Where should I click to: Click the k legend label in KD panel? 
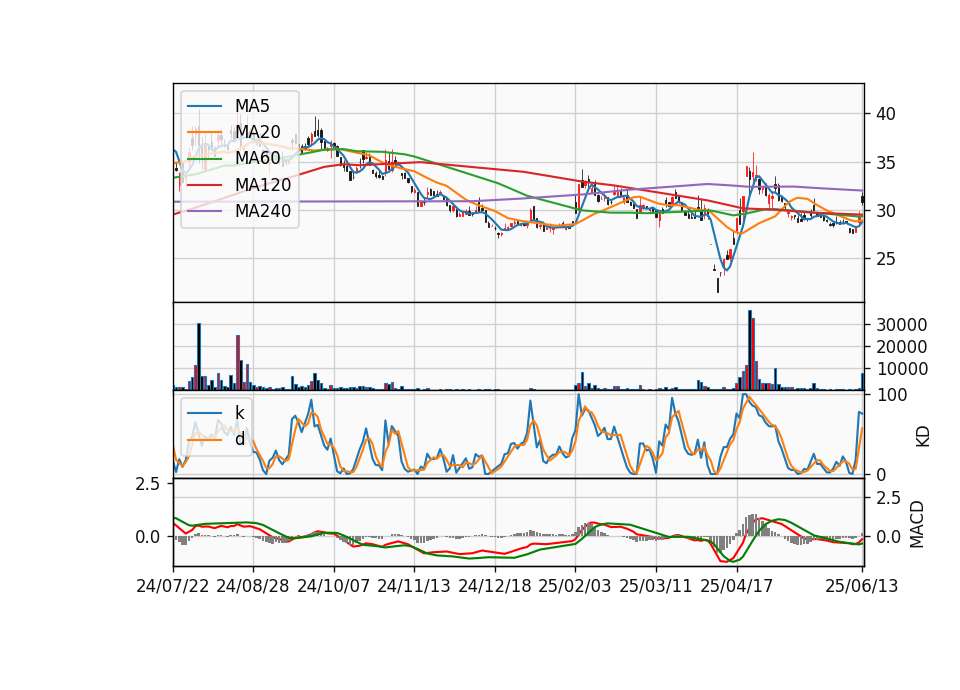coord(239,413)
